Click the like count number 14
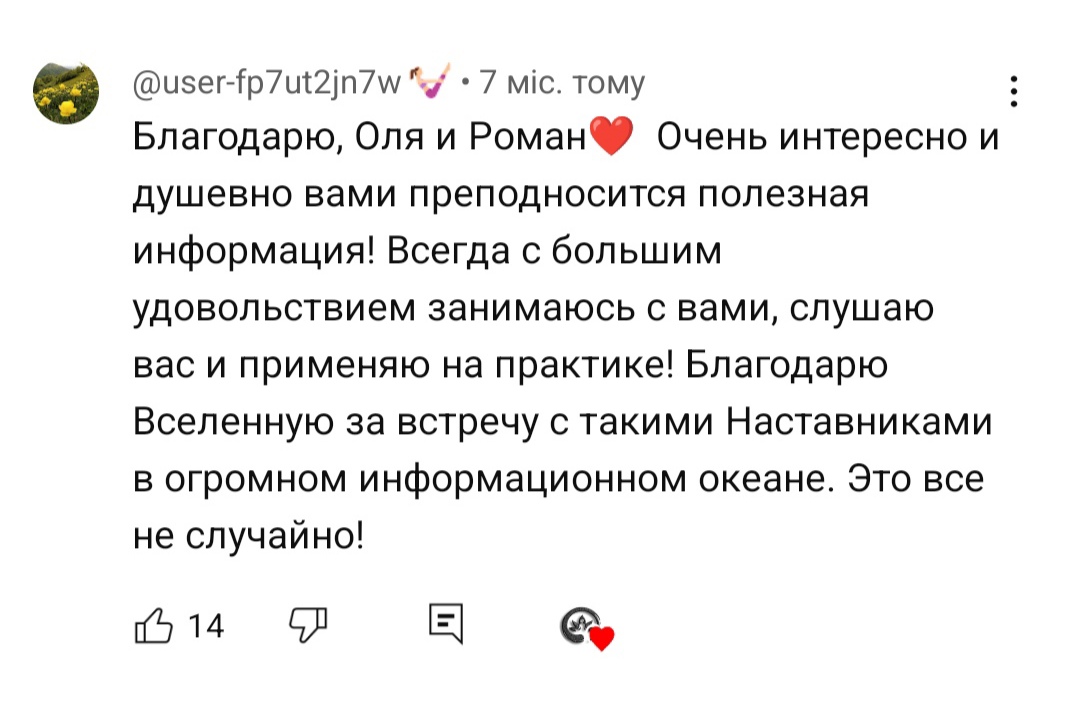The height and width of the screenshot is (704, 1080). [207, 627]
